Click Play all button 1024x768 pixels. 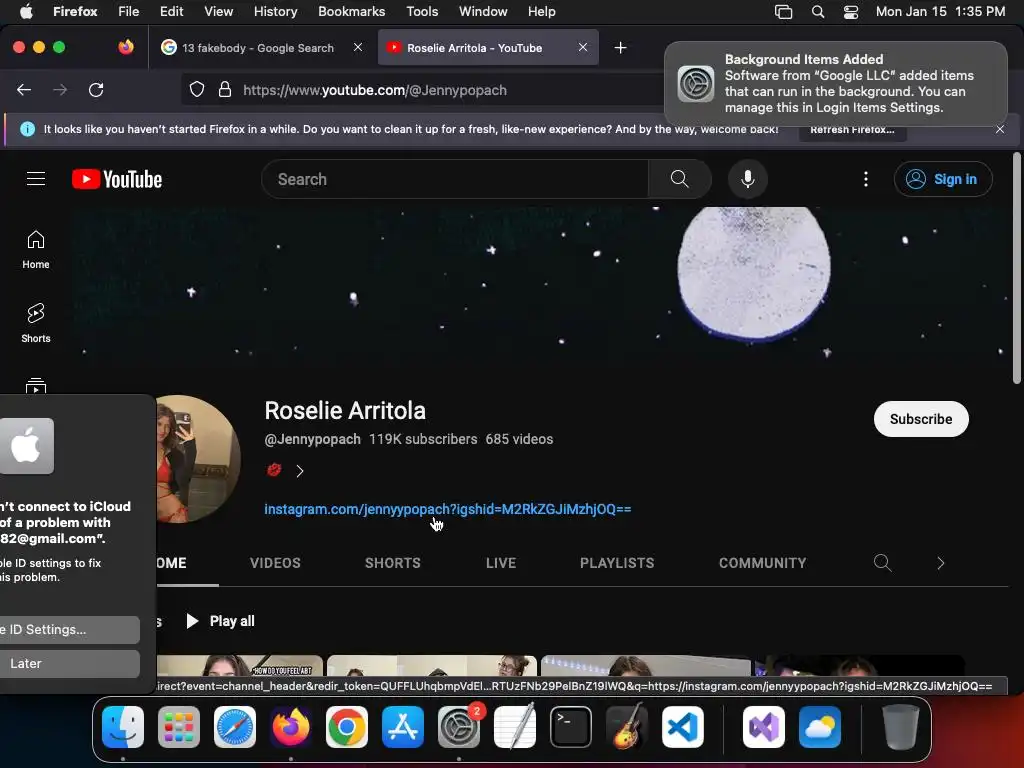(220, 621)
